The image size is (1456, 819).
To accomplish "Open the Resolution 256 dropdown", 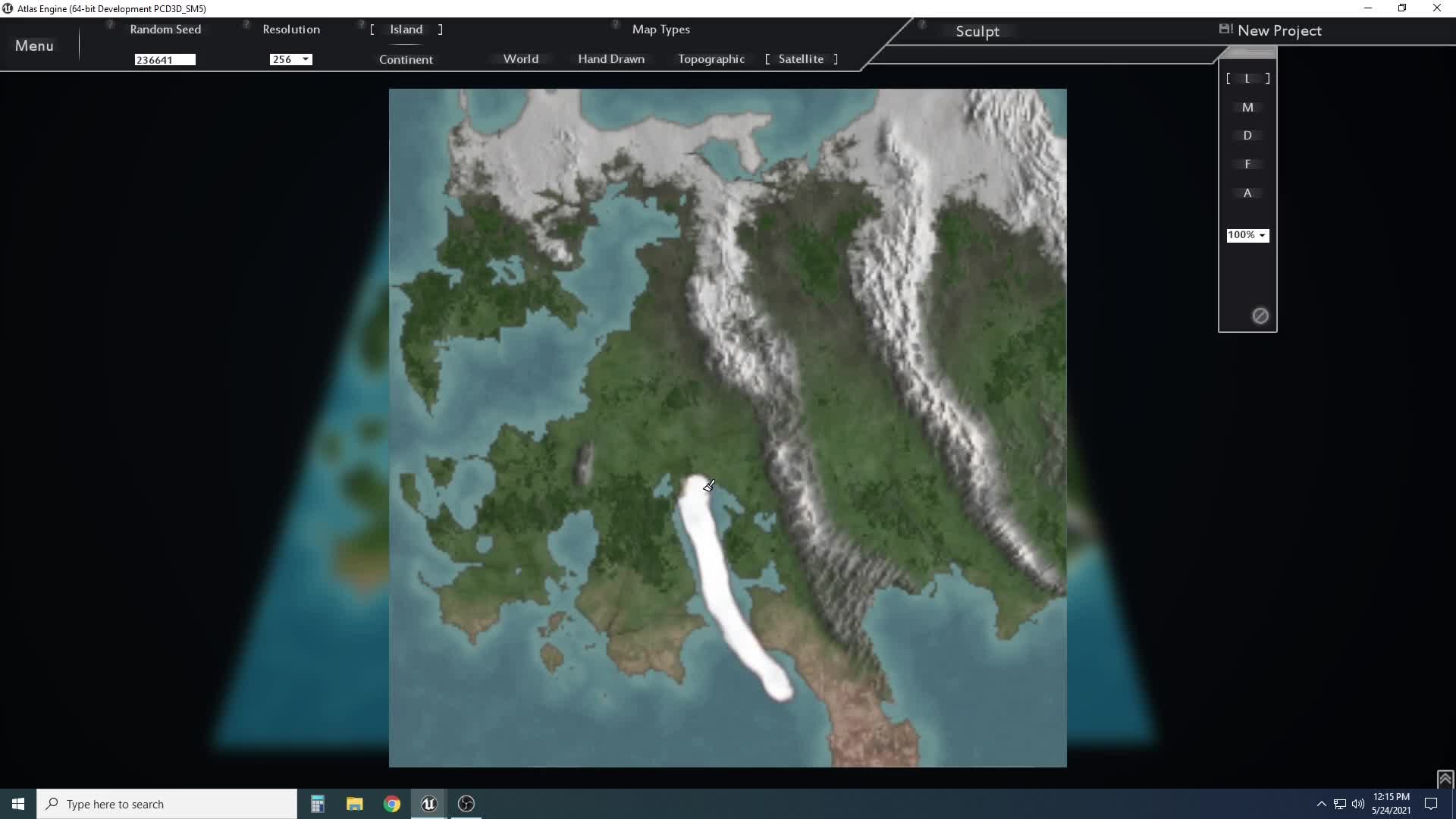I will click(290, 59).
